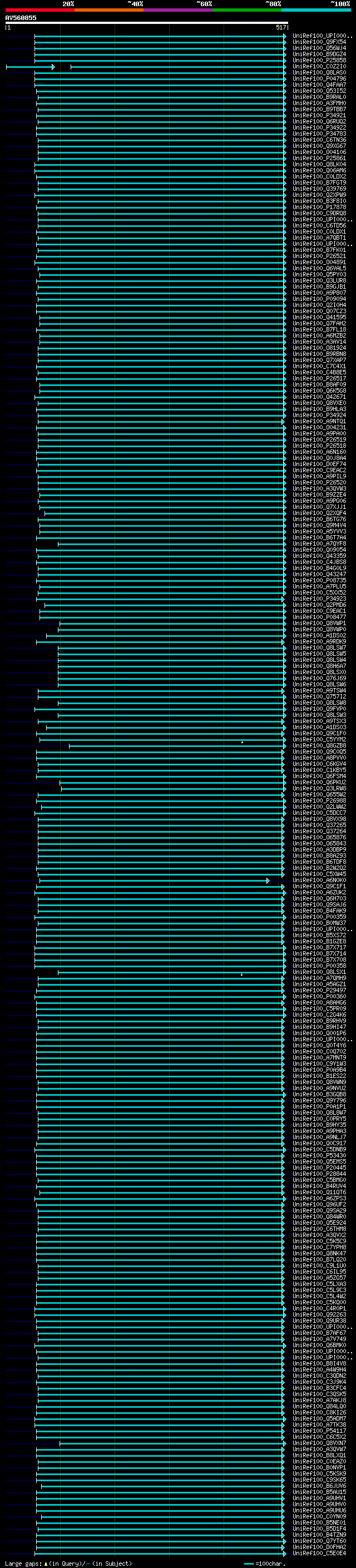Click the green ~80% identity color segment
The height and width of the screenshot is (1568, 356).
click(x=247, y=10)
